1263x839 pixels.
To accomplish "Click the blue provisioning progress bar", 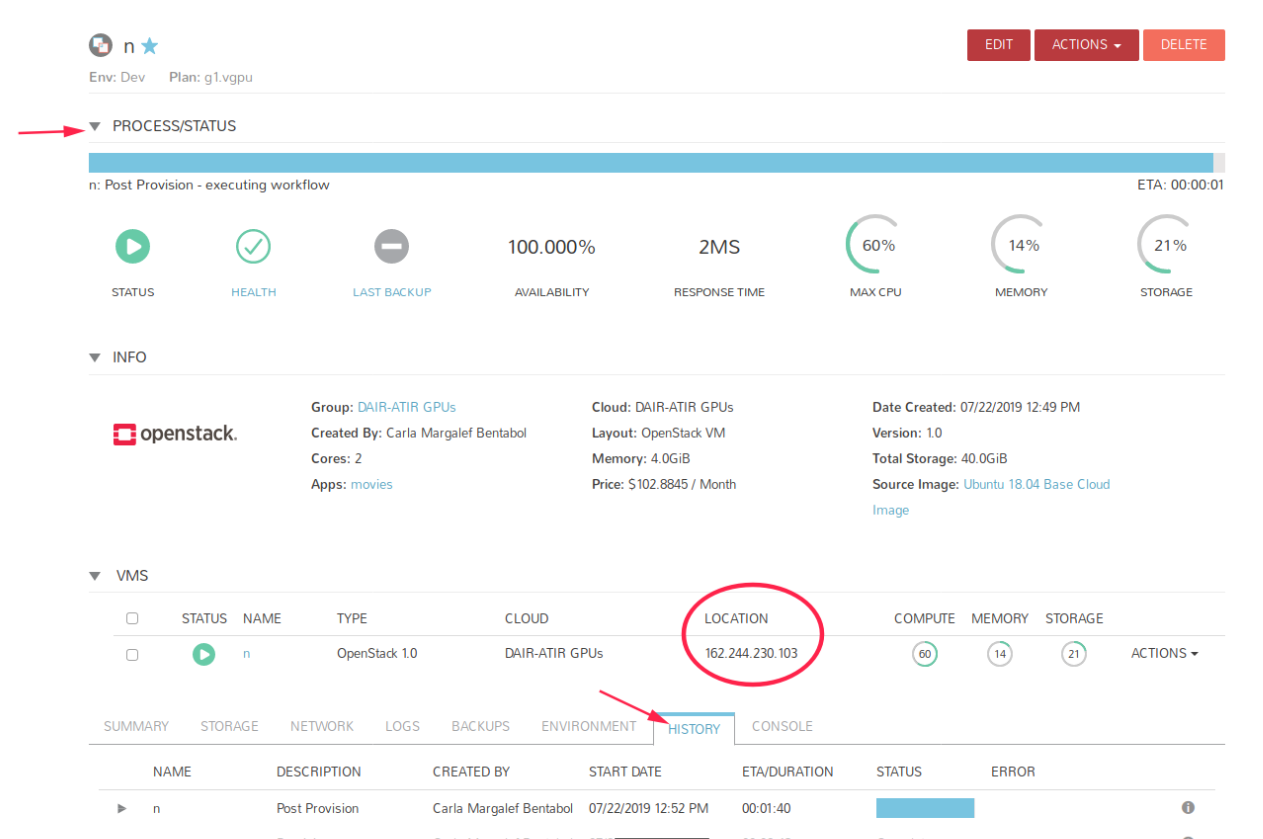I will click(x=650, y=163).
